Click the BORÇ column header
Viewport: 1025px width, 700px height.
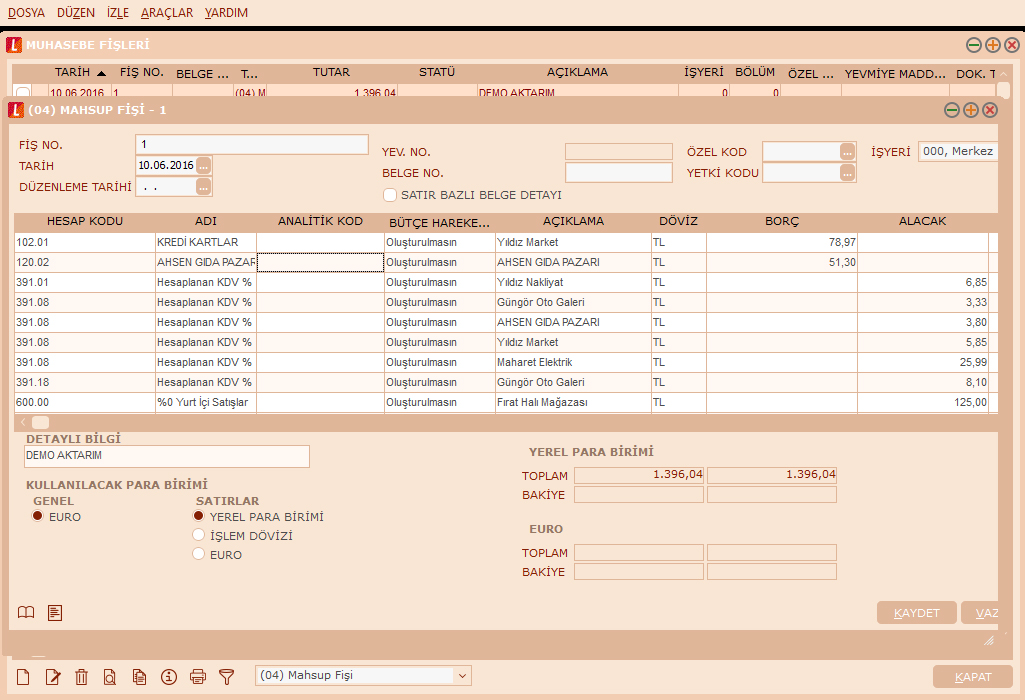point(782,221)
